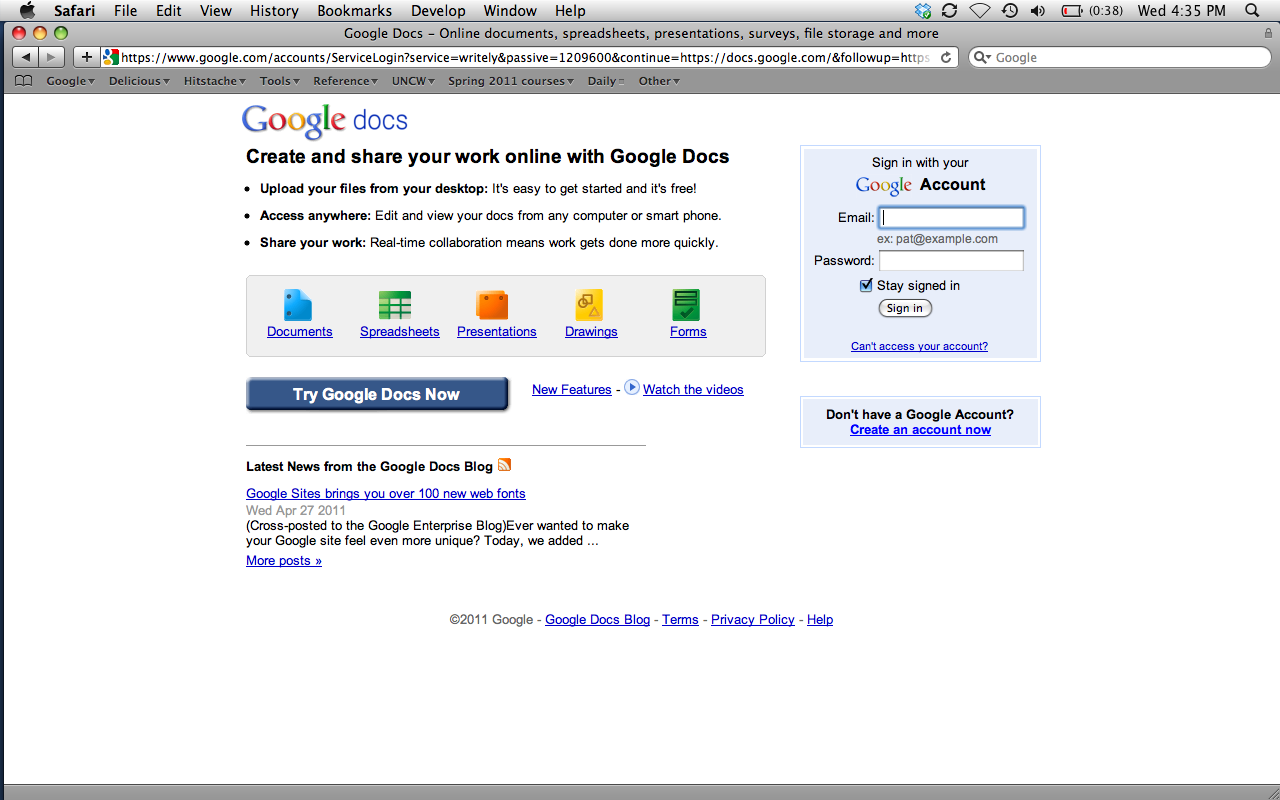Open Spotlight search in the menu bar
The width and height of the screenshot is (1280, 800).
pyautogui.click(x=1252, y=10)
